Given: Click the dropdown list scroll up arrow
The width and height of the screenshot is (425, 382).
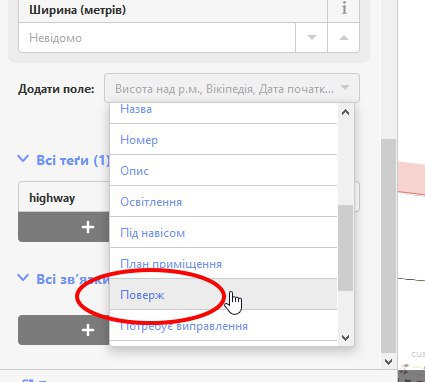Looking at the screenshot, I should (346, 112).
